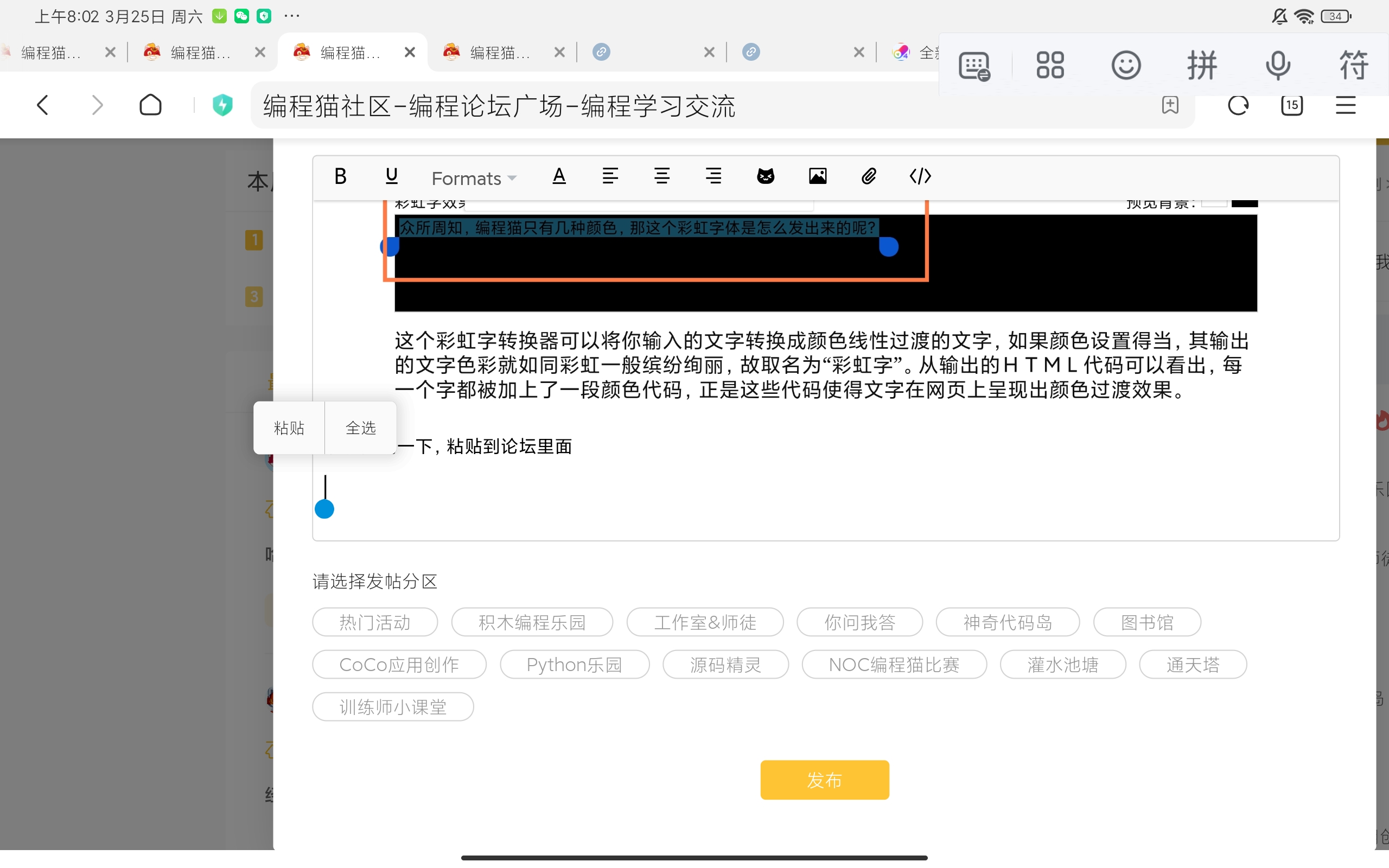Screen dimensions: 1389x868
Task: Apply underline formatting in the editor
Action: click(x=391, y=176)
